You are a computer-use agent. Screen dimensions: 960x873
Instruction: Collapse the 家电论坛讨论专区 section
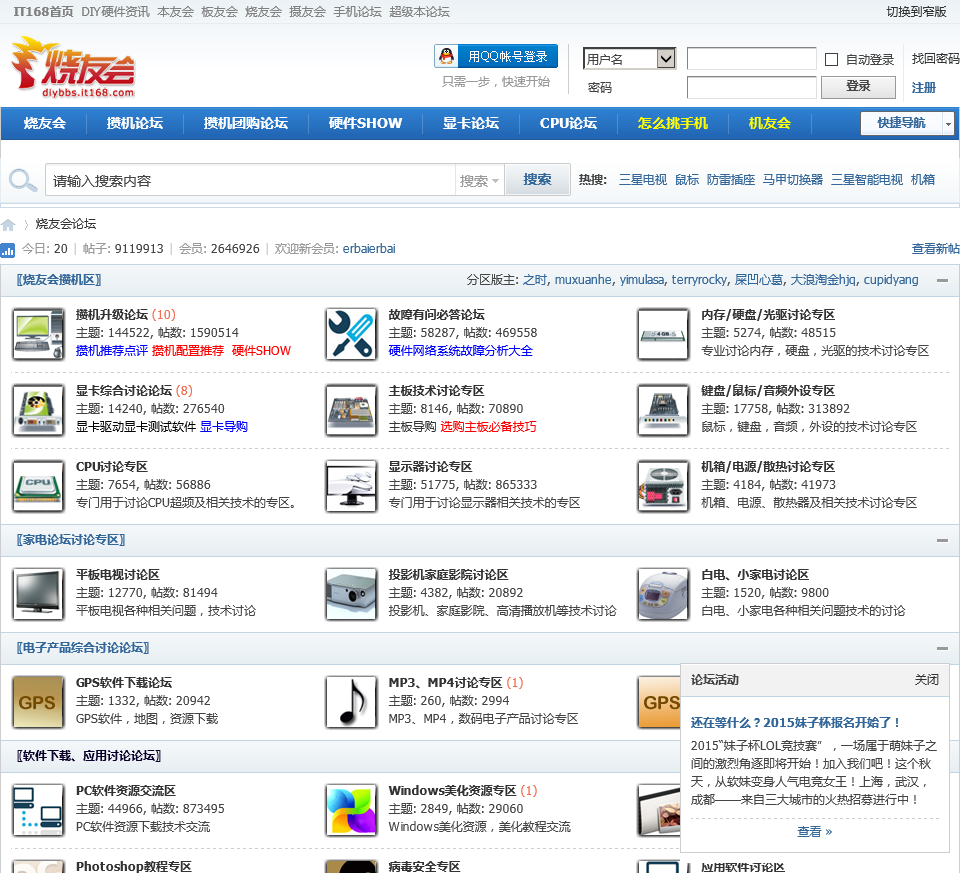tap(942, 540)
